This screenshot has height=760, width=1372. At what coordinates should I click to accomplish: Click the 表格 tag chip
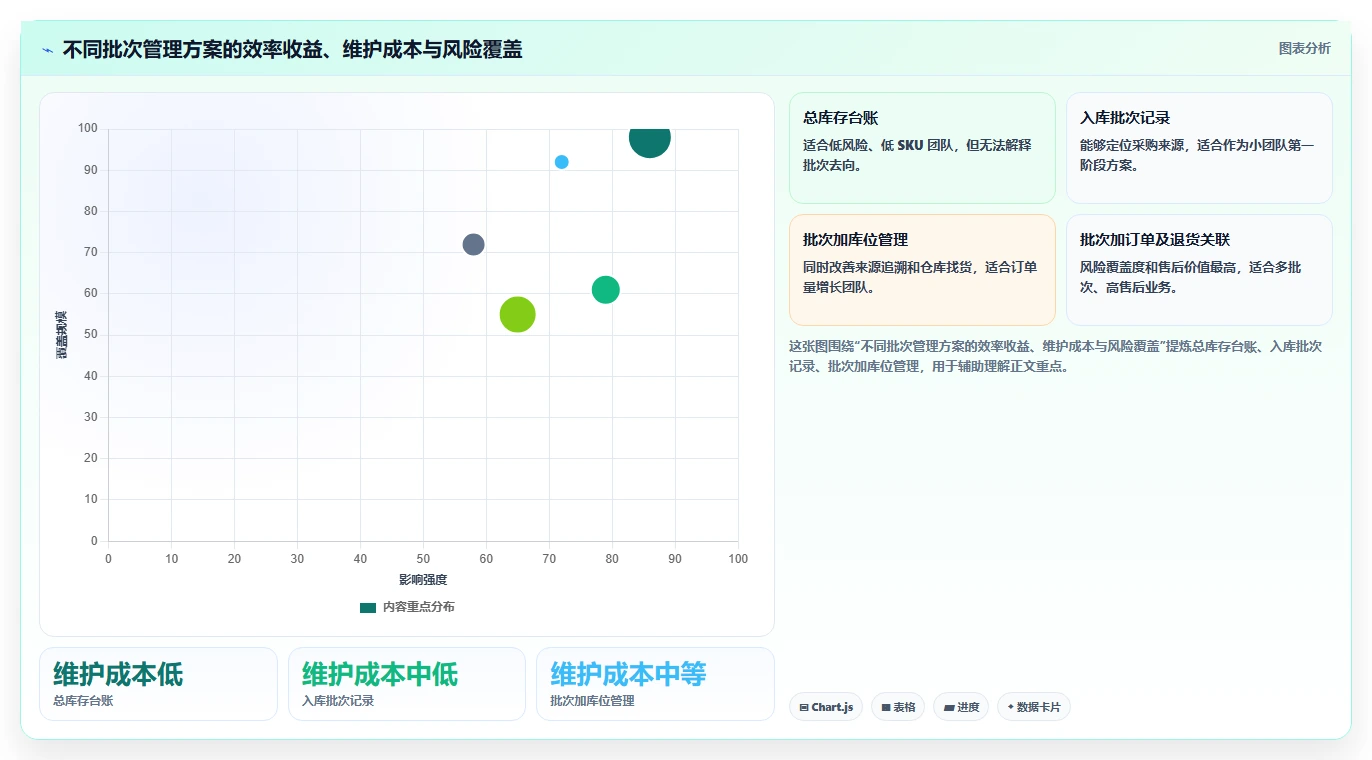pos(898,707)
